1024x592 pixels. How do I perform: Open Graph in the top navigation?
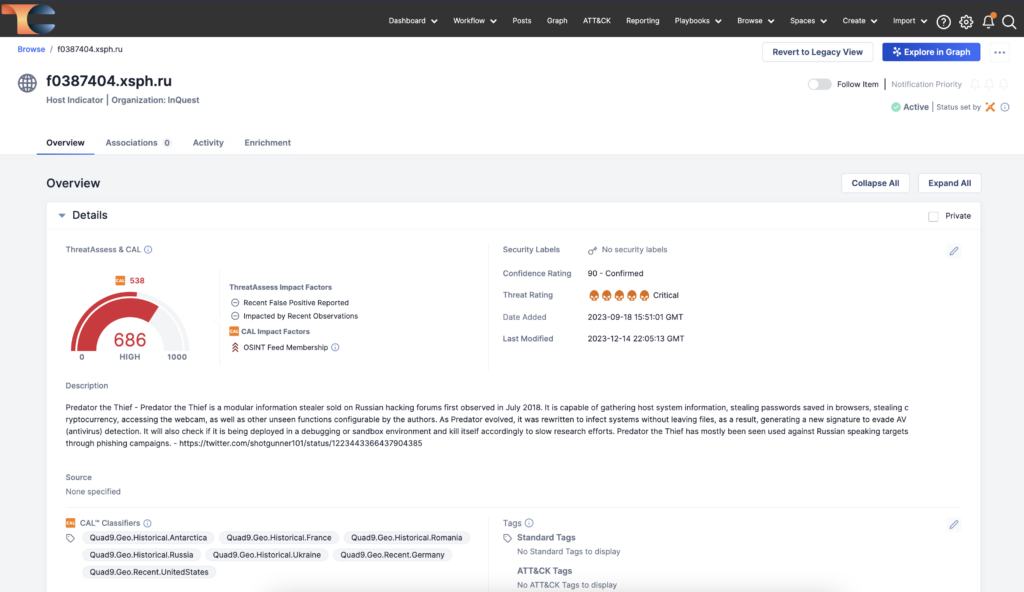557,21
